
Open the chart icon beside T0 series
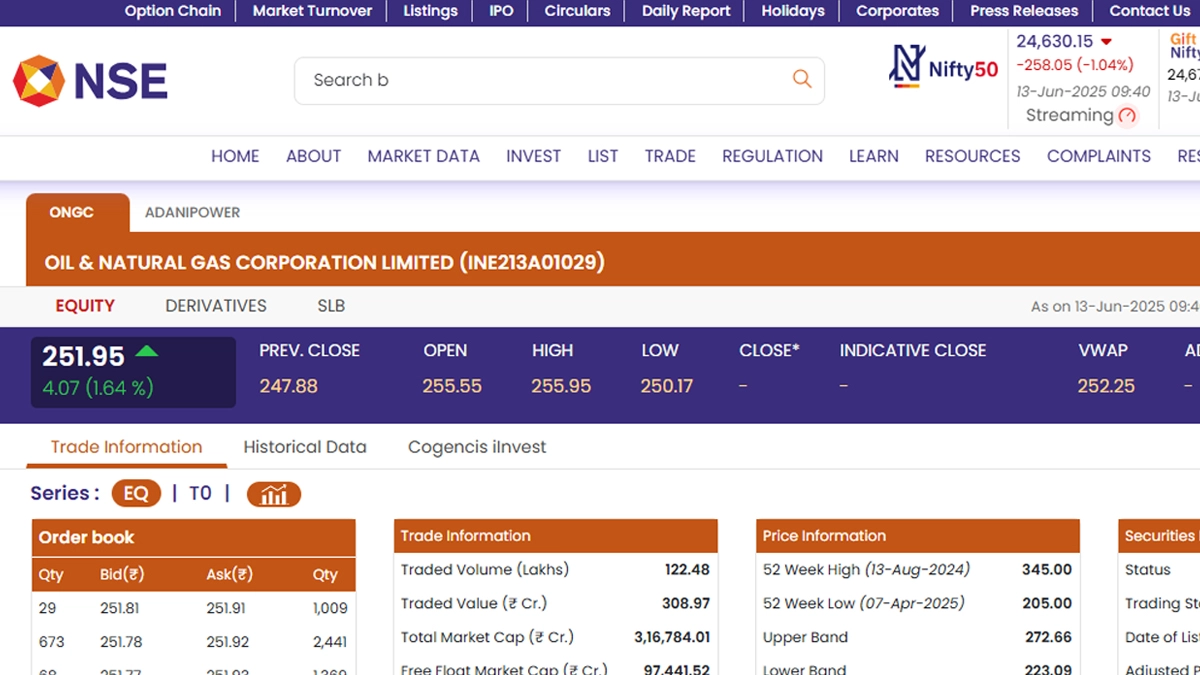pyautogui.click(x=273, y=494)
